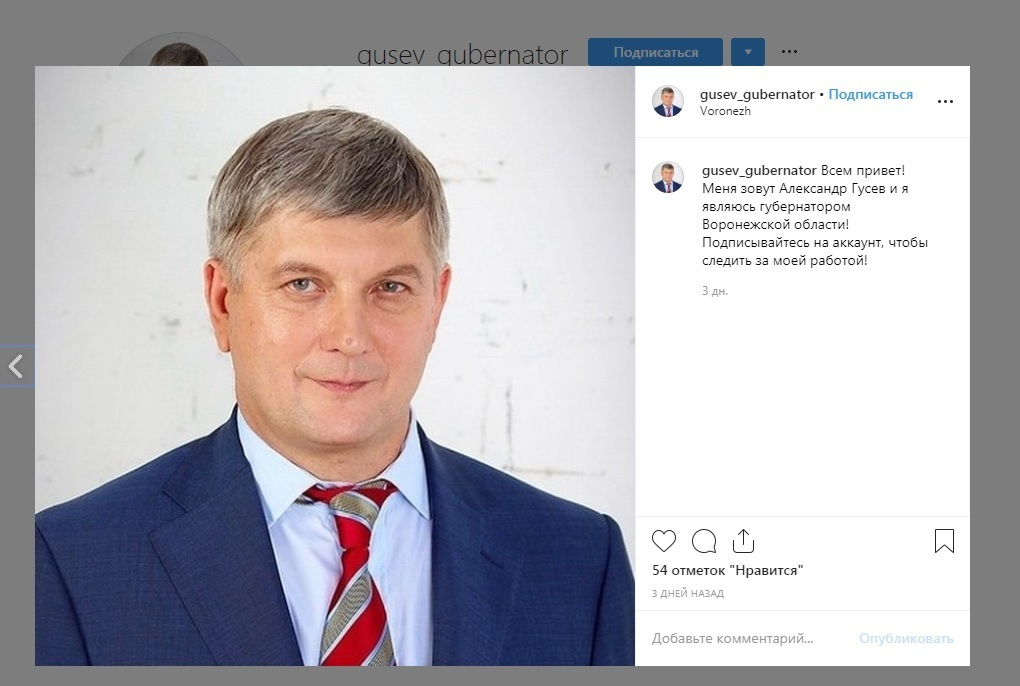Click the avatar in the post header
The width and height of the screenshot is (1020, 686).
pyautogui.click(x=668, y=101)
